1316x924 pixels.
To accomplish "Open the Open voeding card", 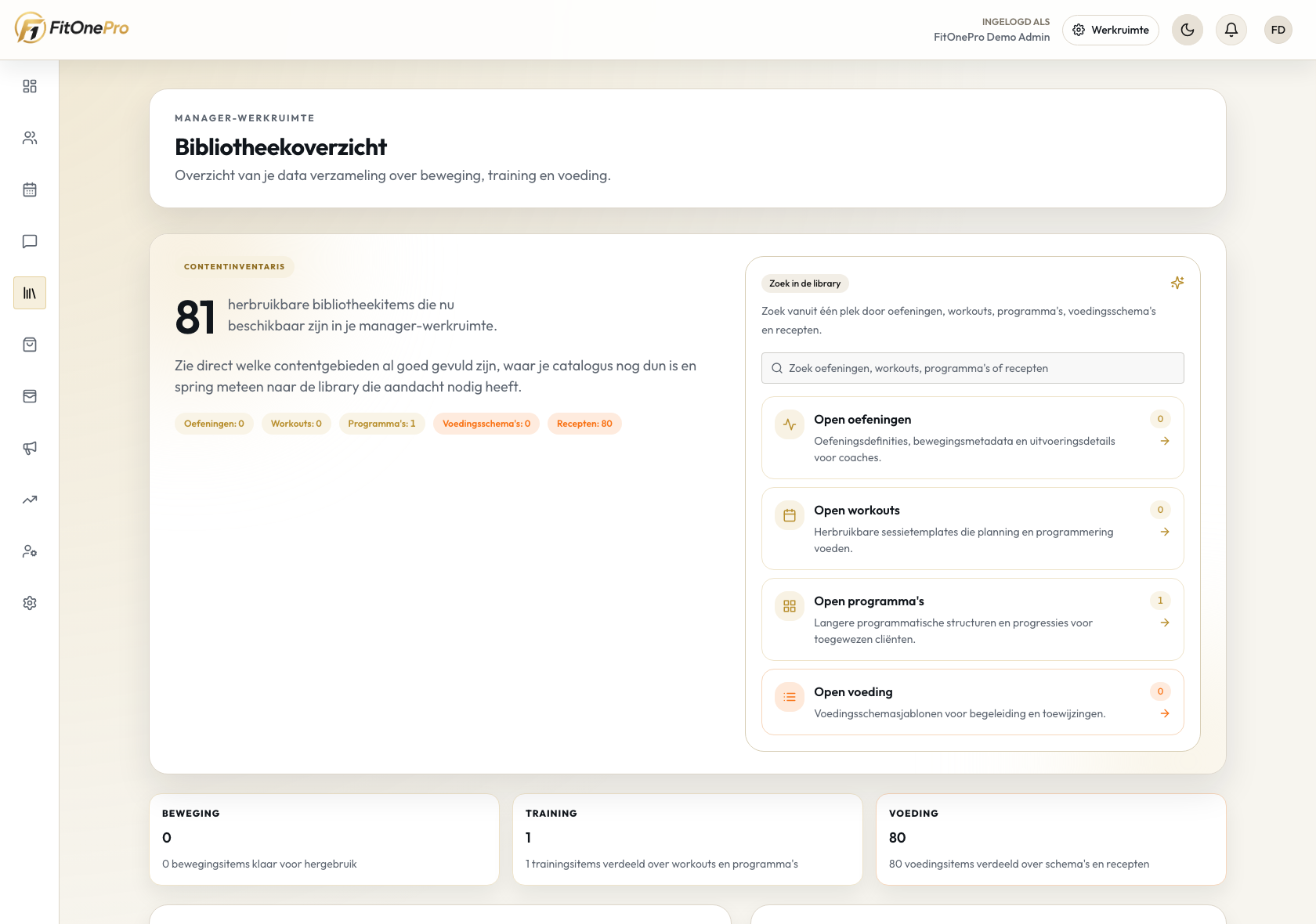I will coord(973,702).
